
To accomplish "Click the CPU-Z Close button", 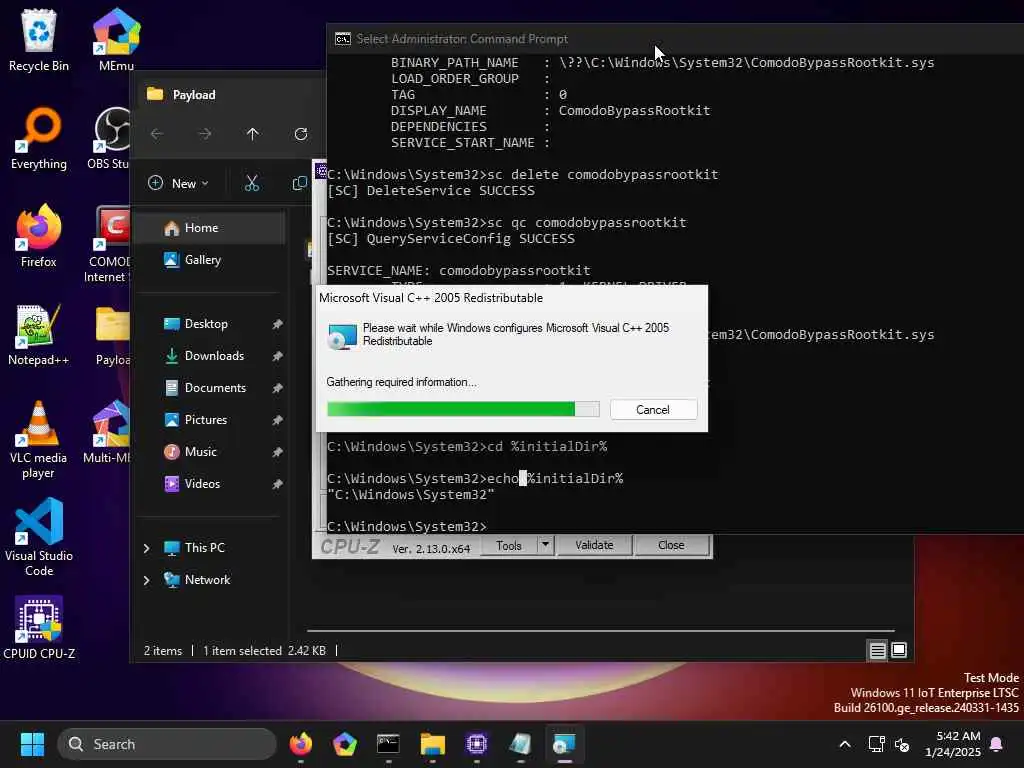I will [x=671, y=545].
